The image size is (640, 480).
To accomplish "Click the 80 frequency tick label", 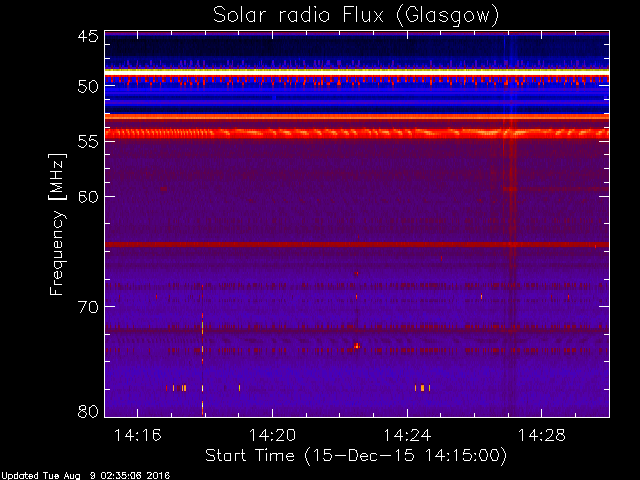I will click(88, 411).
